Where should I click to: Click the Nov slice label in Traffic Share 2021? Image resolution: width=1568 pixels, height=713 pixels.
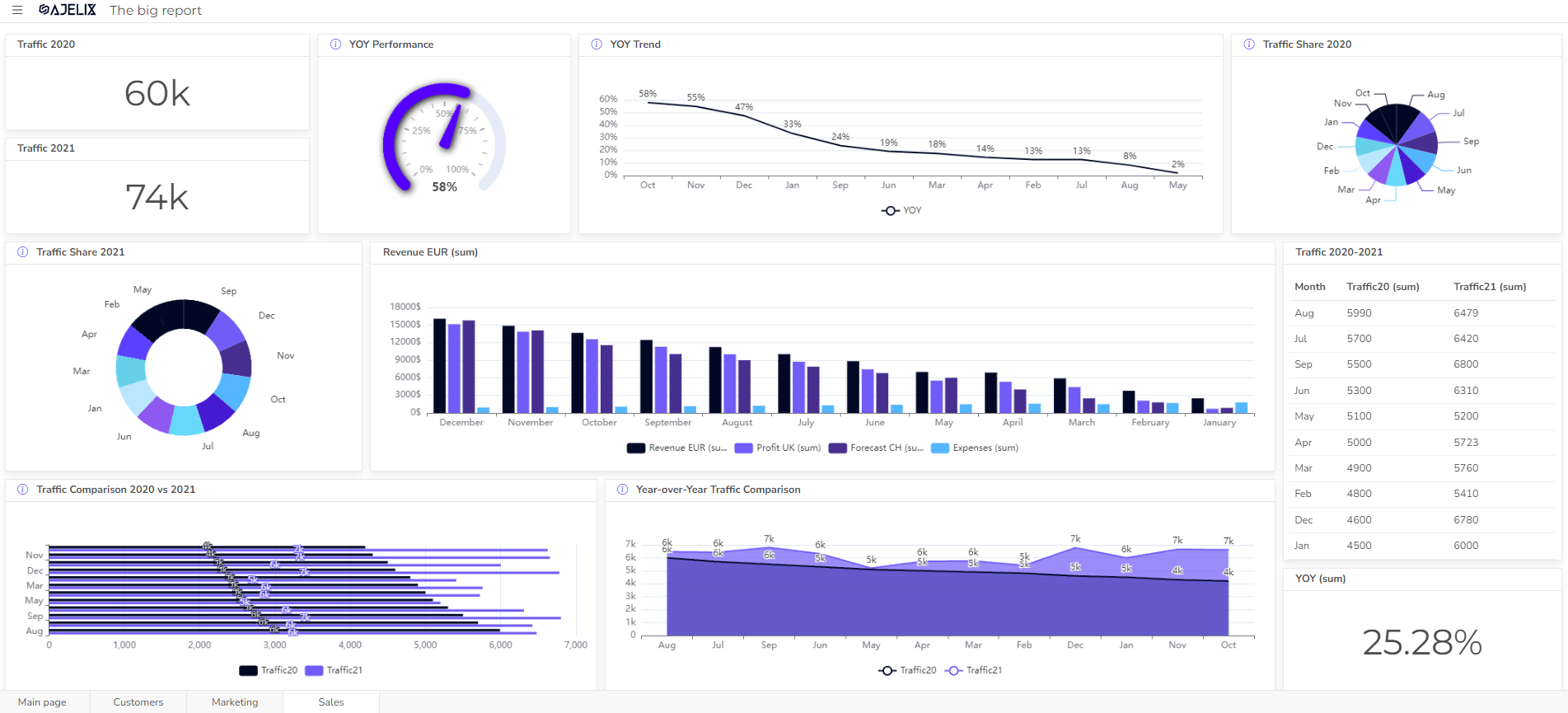pos(285,356)
